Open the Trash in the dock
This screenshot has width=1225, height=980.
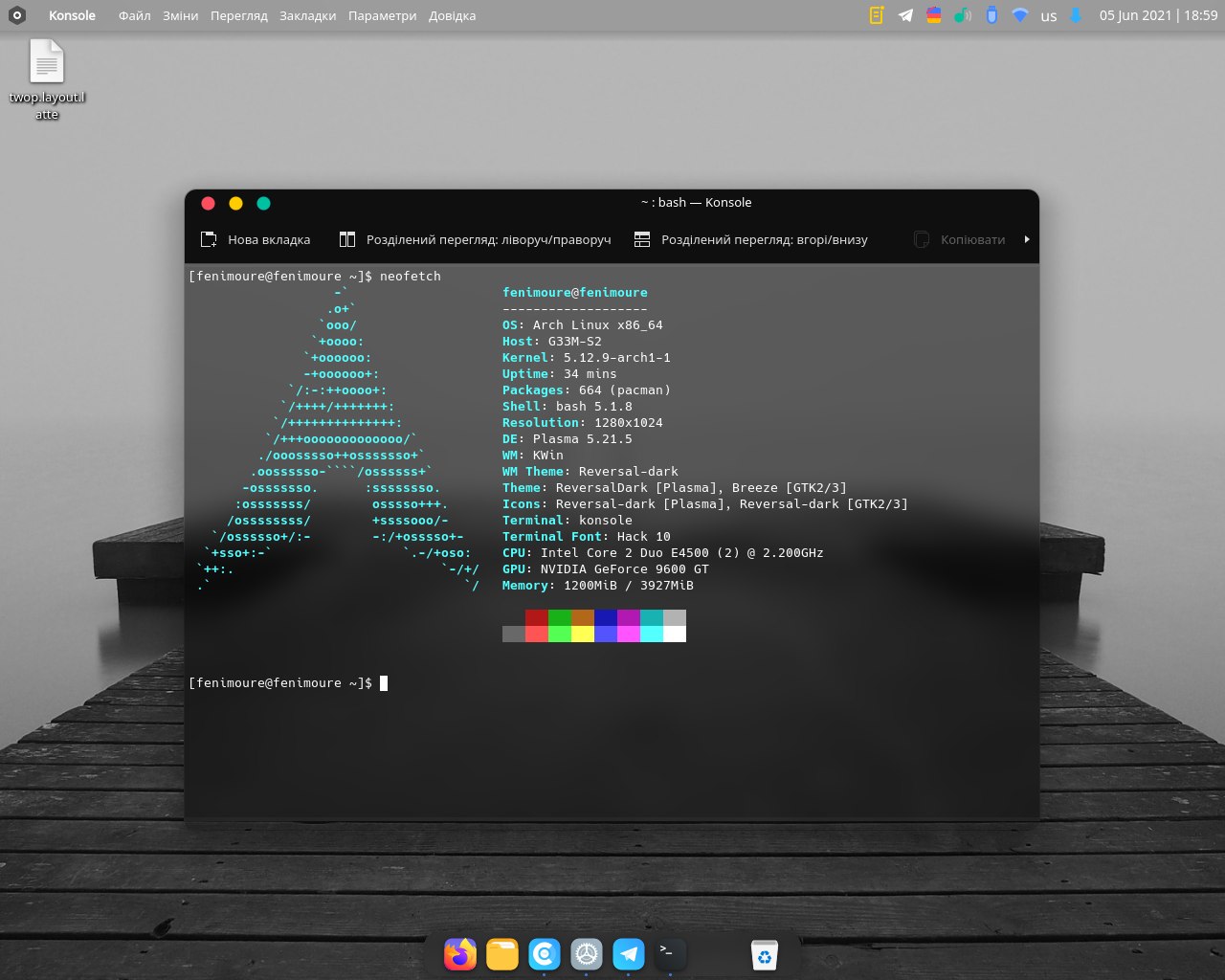point(765,954)
